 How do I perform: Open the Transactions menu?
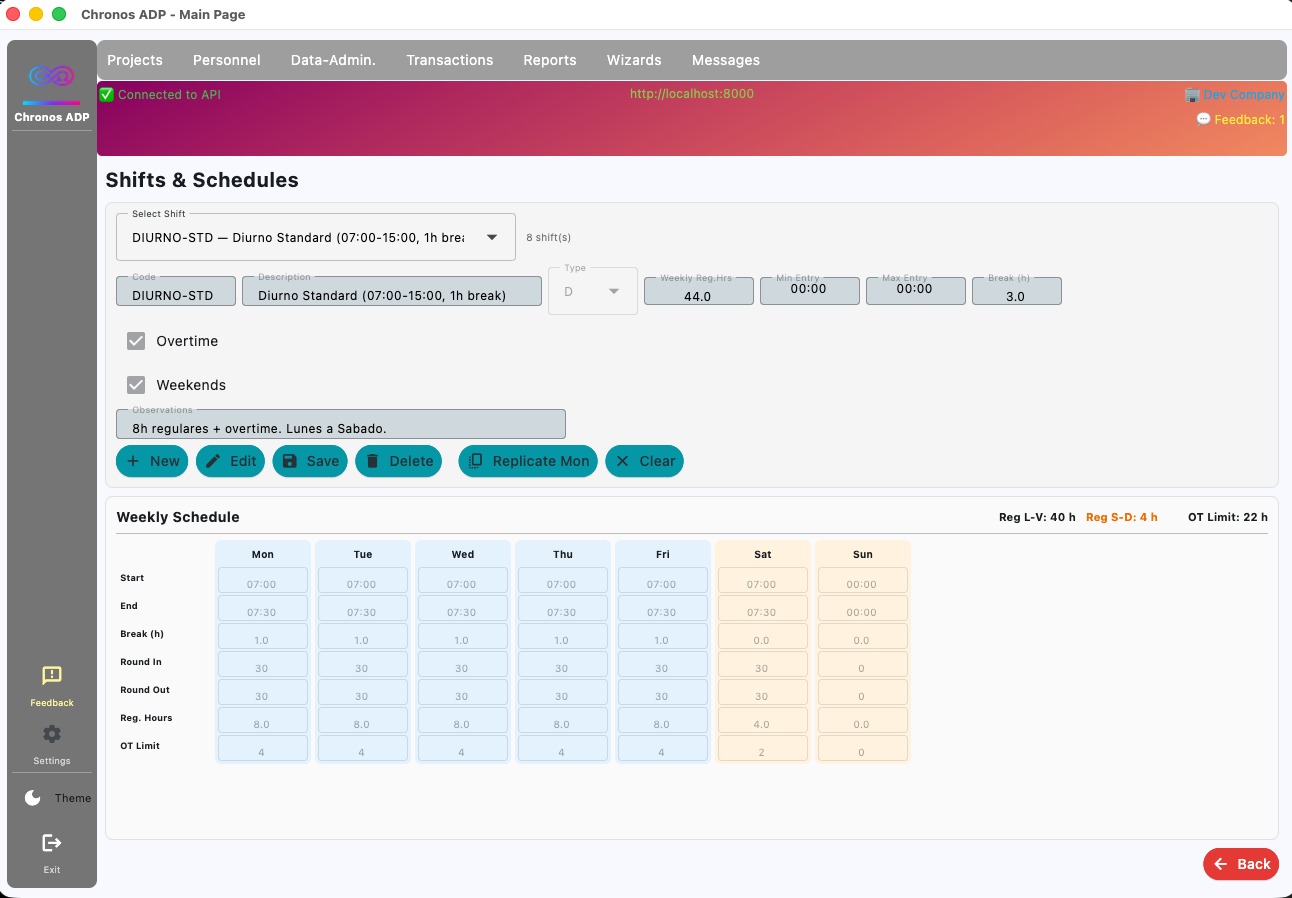450,60
